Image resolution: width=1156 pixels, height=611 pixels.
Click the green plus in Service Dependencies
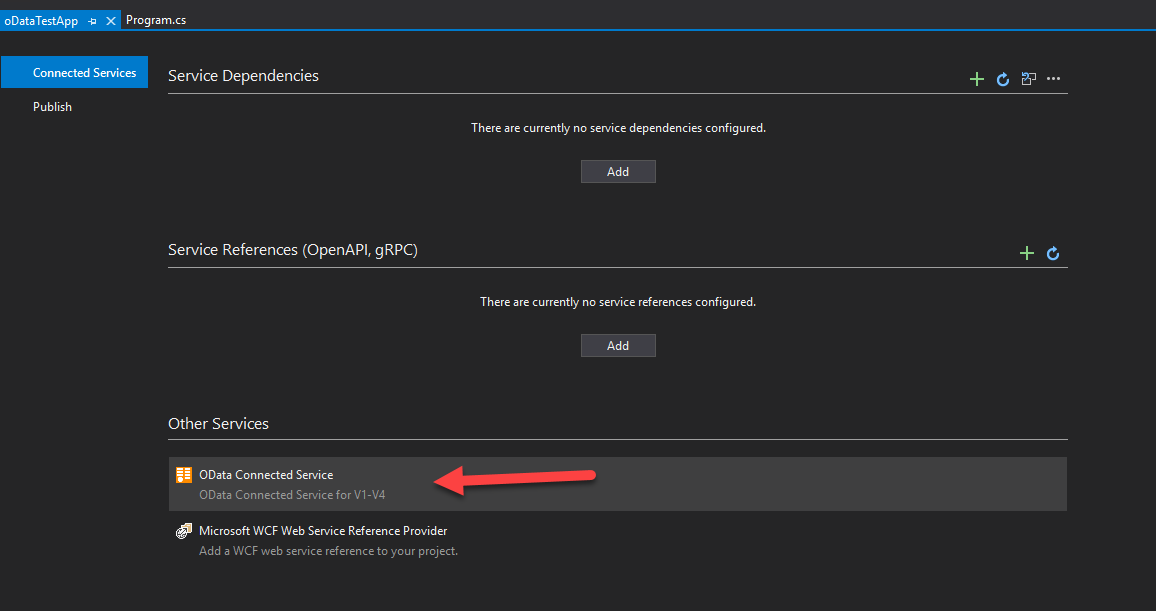pyautogui.click(x=977, y=79)
